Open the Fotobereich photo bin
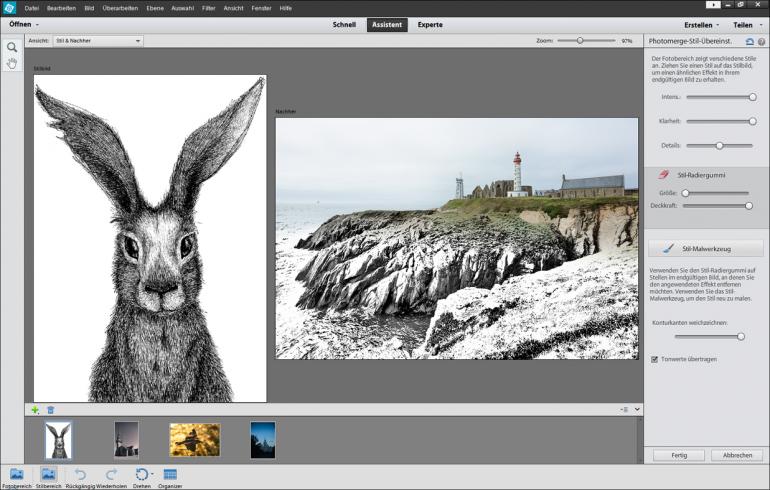The width and height of the screenshot is (770, 490). [16, 478]
